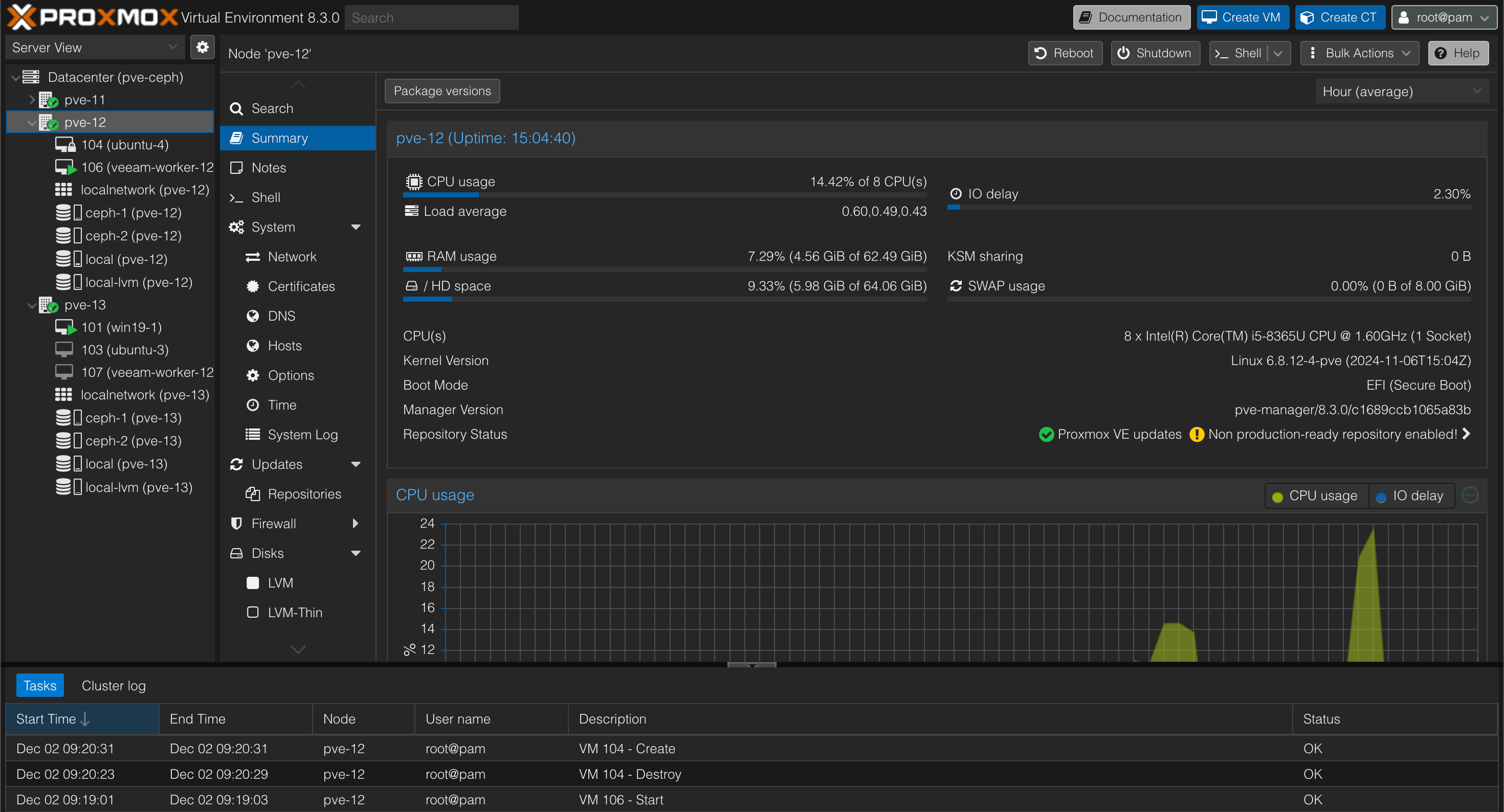Expand the Firewall submenu arrow
1504x812 pixels.
coord(356,524)
